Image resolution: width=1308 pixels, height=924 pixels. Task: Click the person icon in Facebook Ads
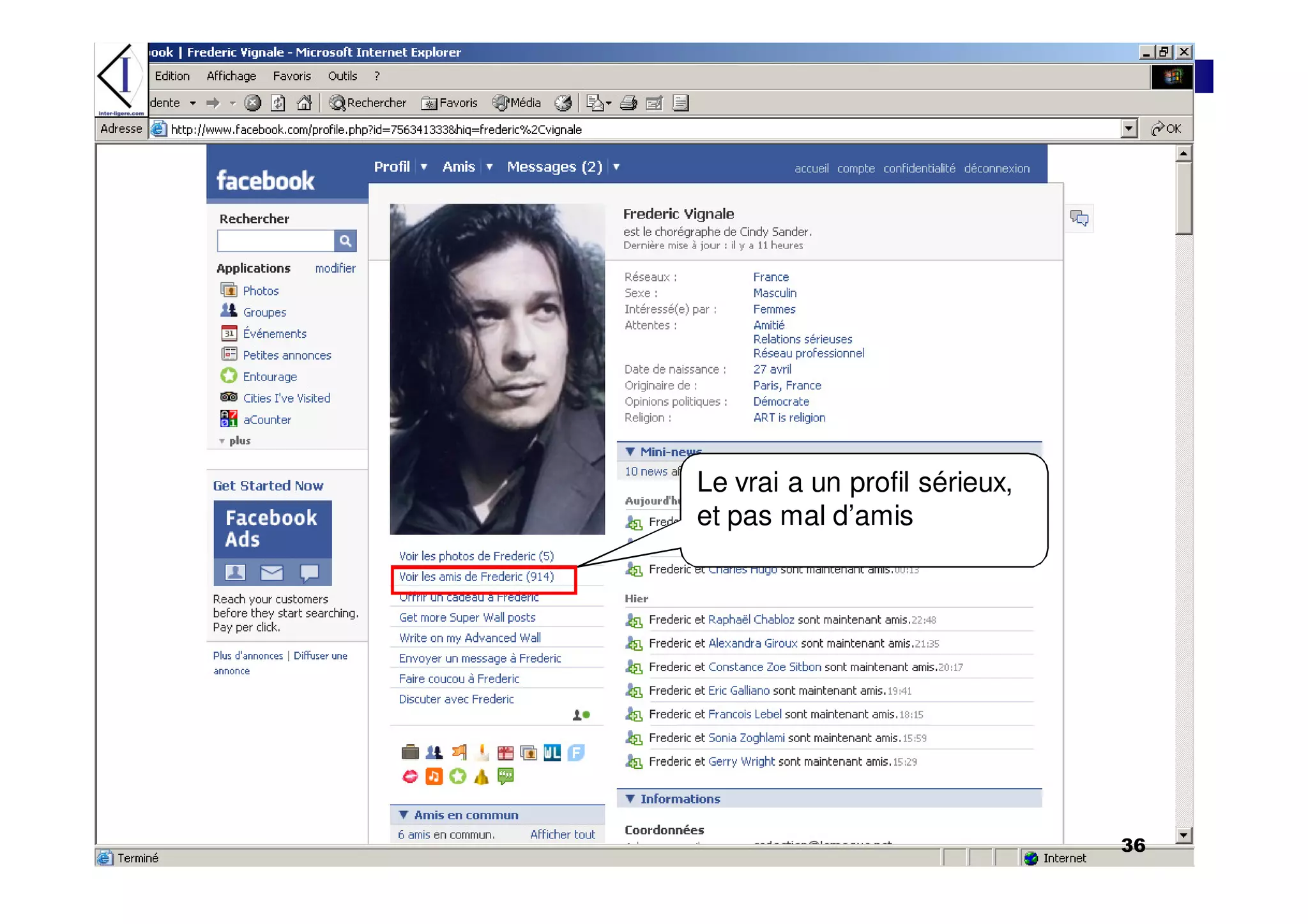235,572
